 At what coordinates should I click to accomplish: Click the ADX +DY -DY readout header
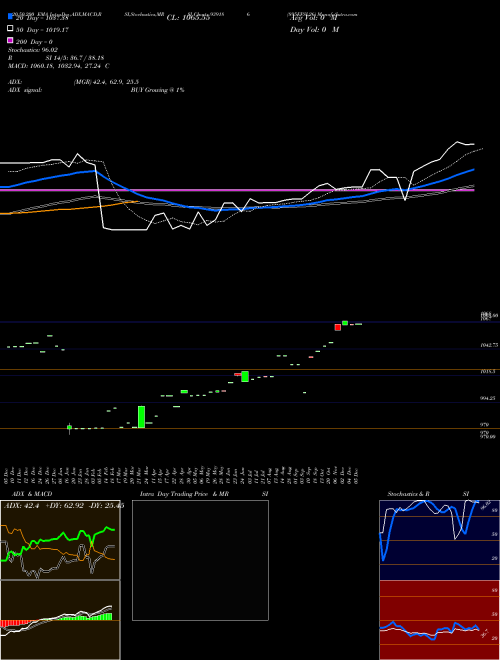click(x=64, y=506)
